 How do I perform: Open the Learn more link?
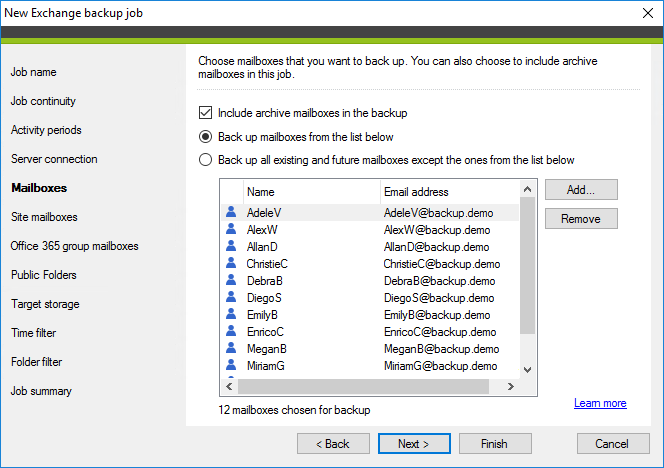click(600, 403)
